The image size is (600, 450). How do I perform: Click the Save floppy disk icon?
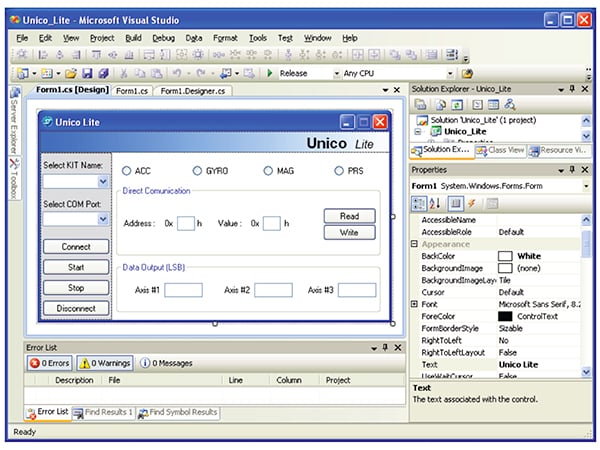(x=88, y=73)
